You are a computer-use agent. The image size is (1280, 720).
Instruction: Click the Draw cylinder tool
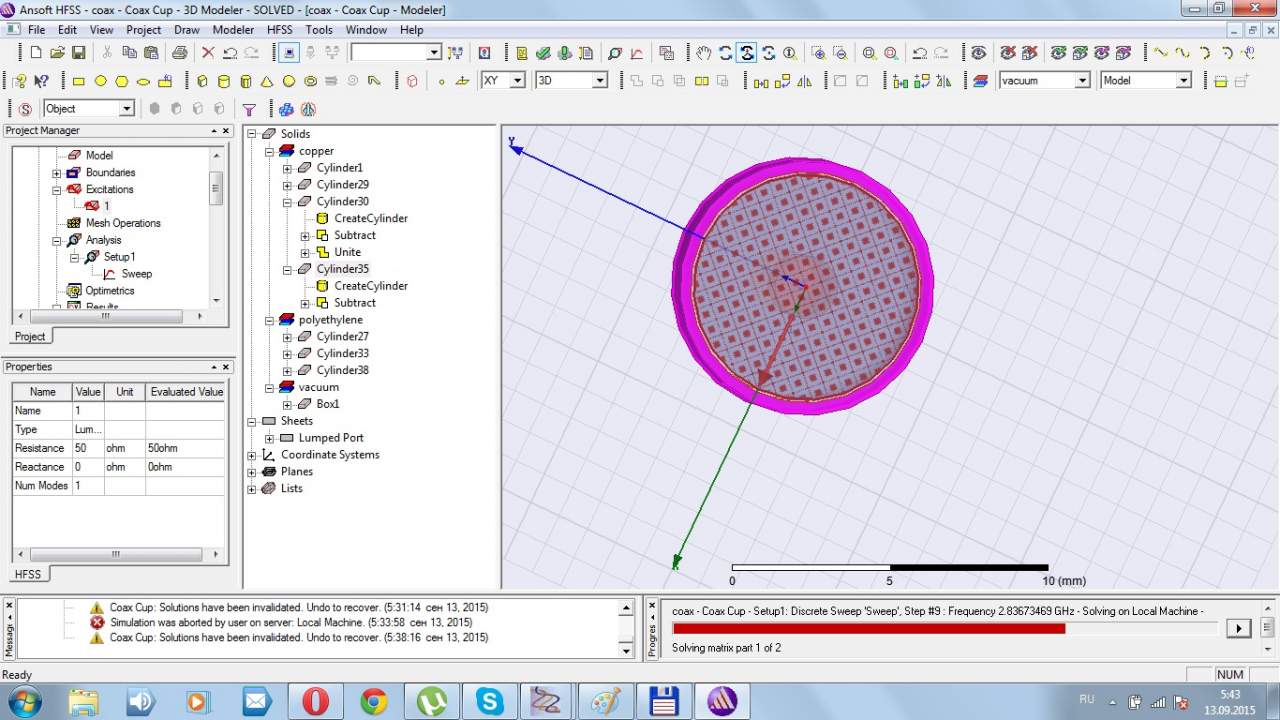coord(223,81)
